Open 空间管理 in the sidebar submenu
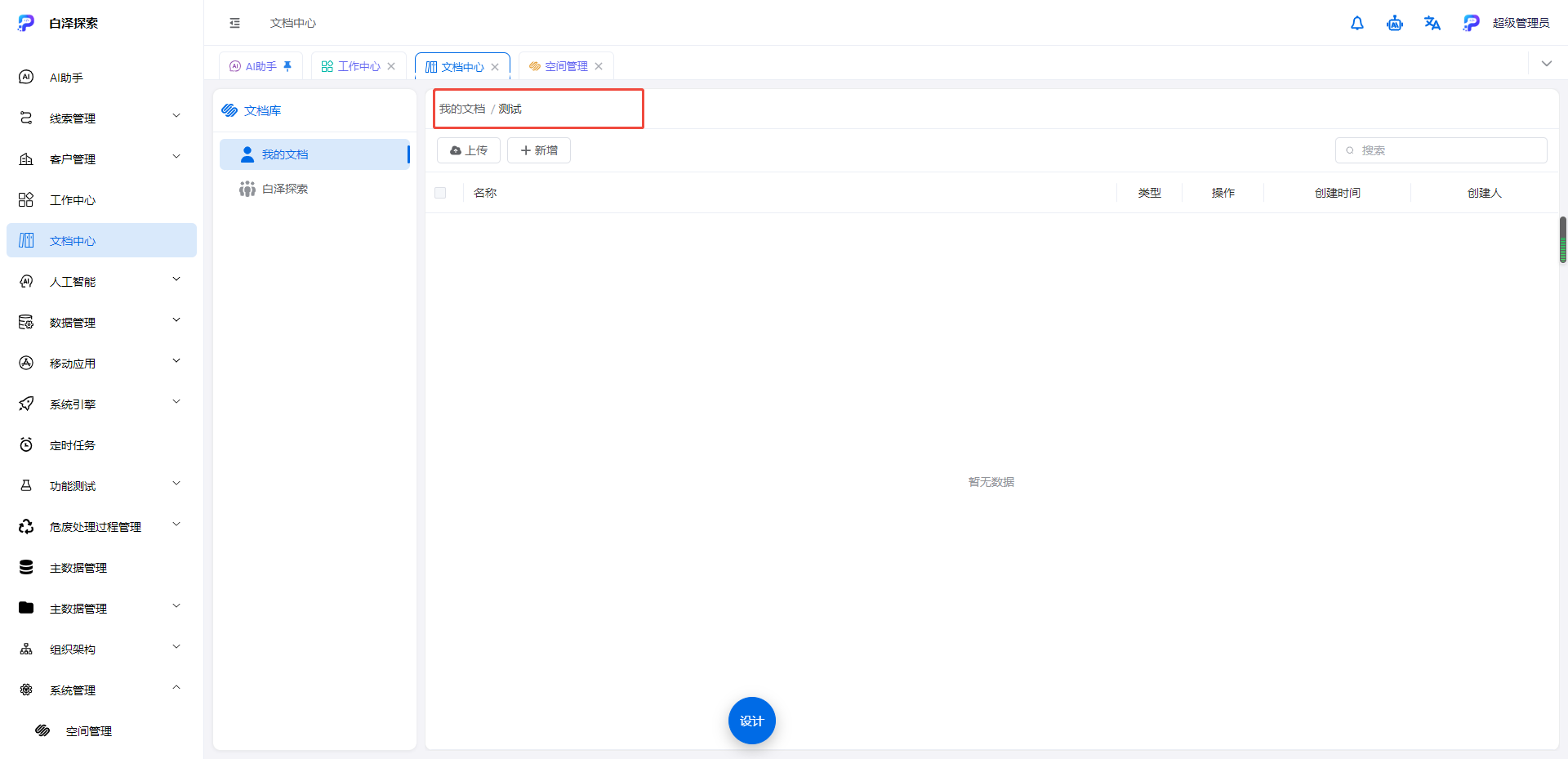This screenshot has width=1568, height=759. (101, 731)
